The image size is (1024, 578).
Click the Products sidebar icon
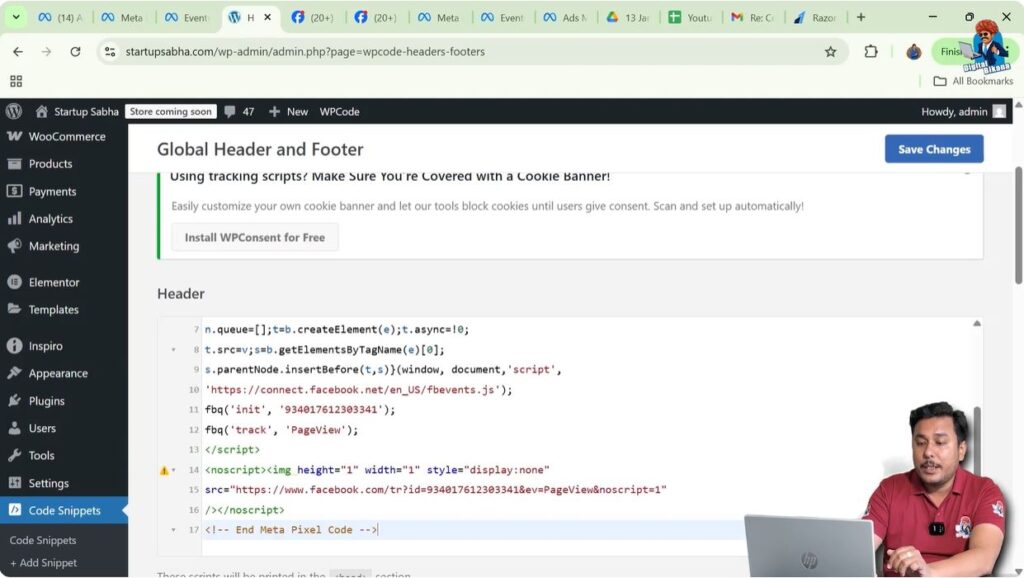click(14, 164)
